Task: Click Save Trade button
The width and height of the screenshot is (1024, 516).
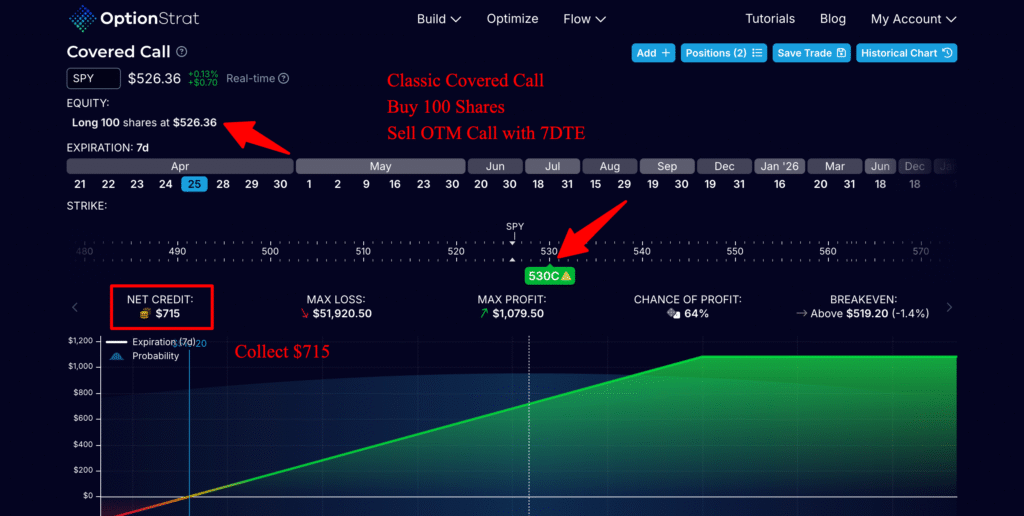Action: point(811,53)
